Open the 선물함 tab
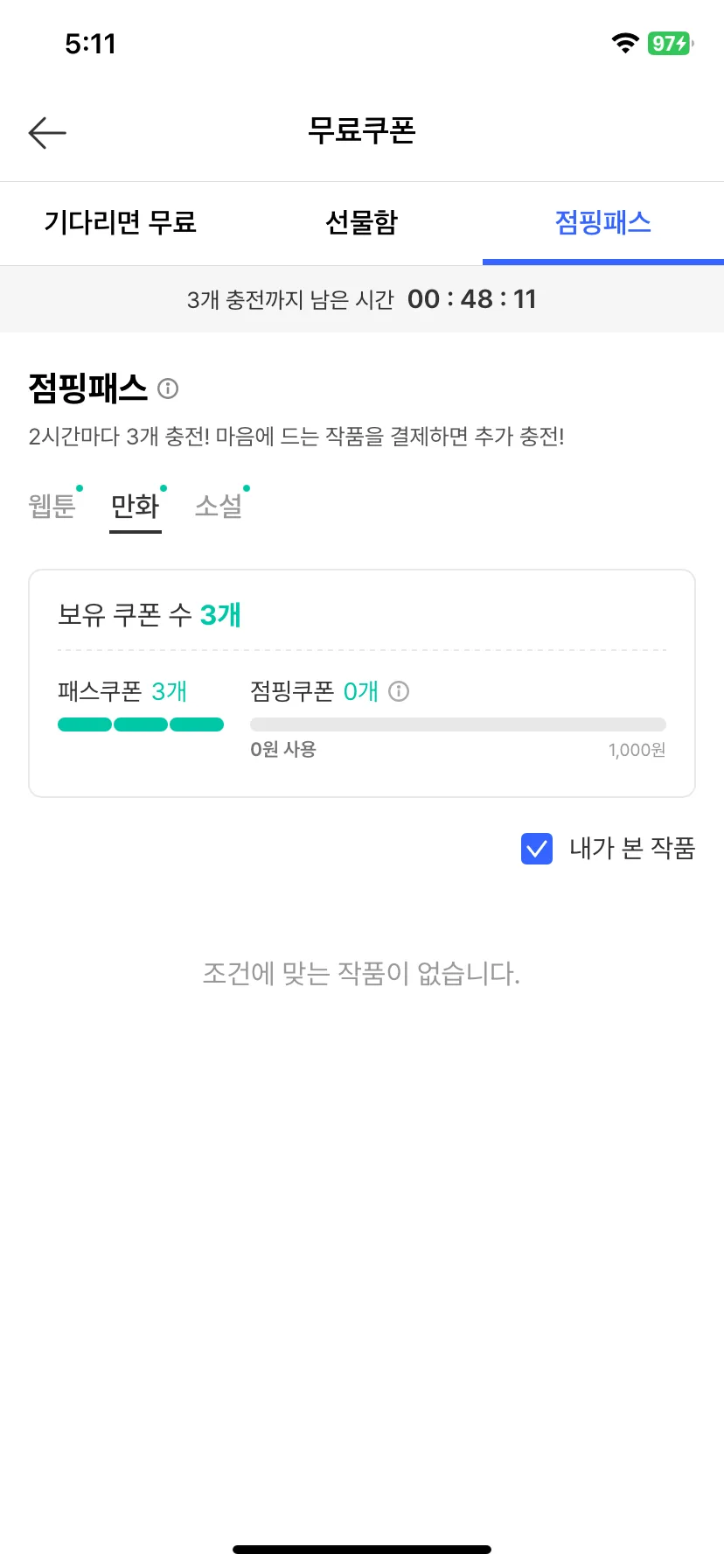The width and height of the screenshot is (724, 1568). coord(362,222)
